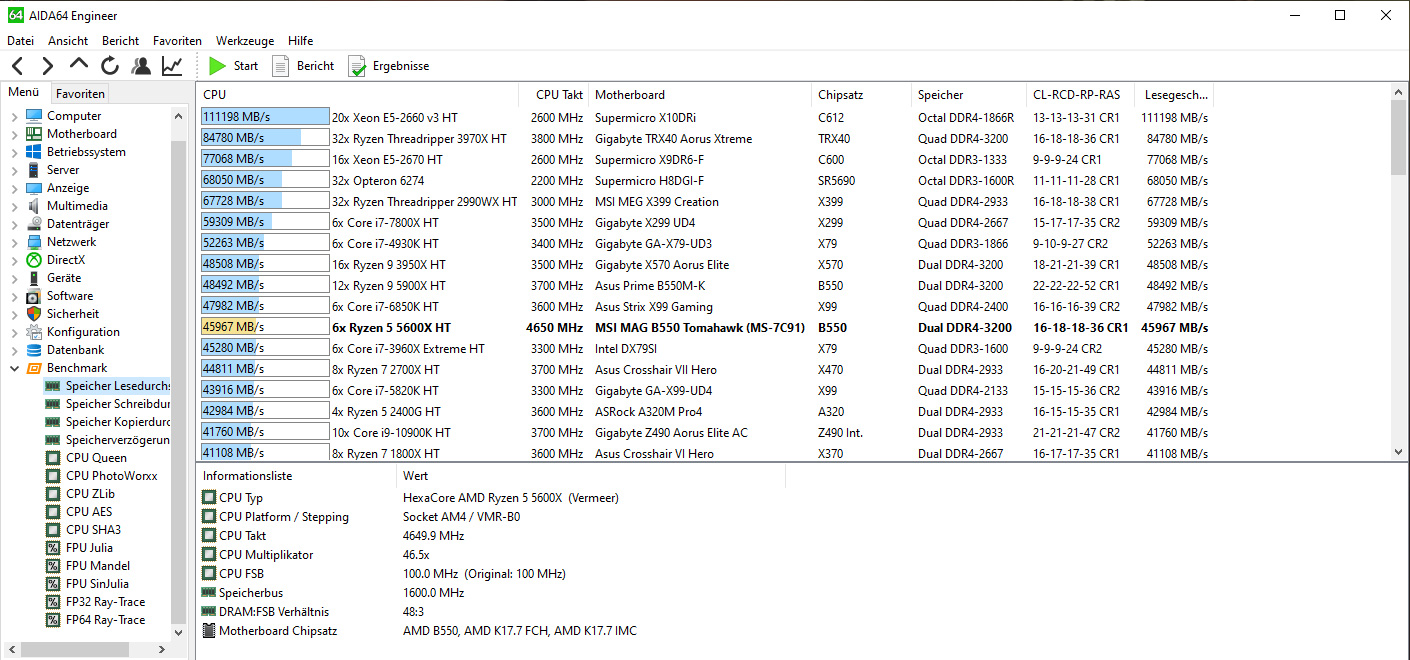Expand the Motherboard tree node
The width and height of the screenshot is (1410, 660).
coord(14,134)
